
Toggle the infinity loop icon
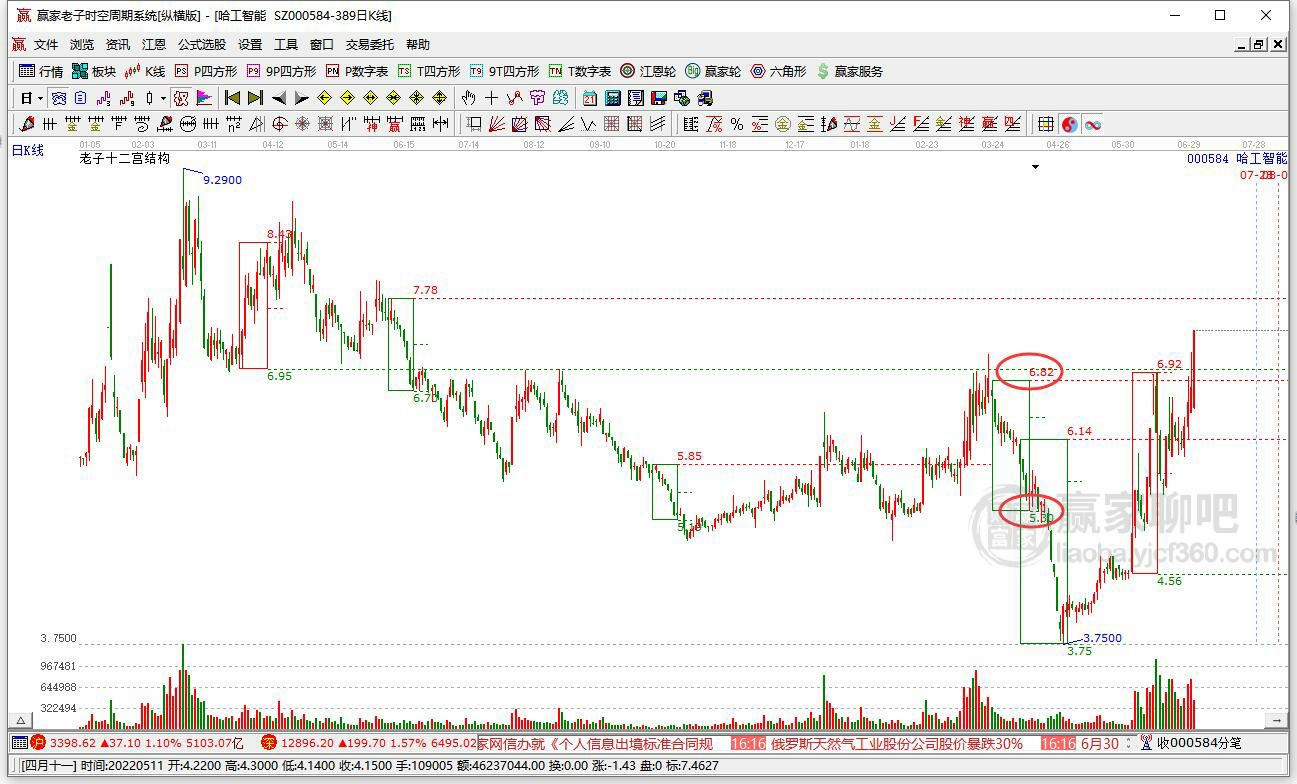coord(1093,124)
